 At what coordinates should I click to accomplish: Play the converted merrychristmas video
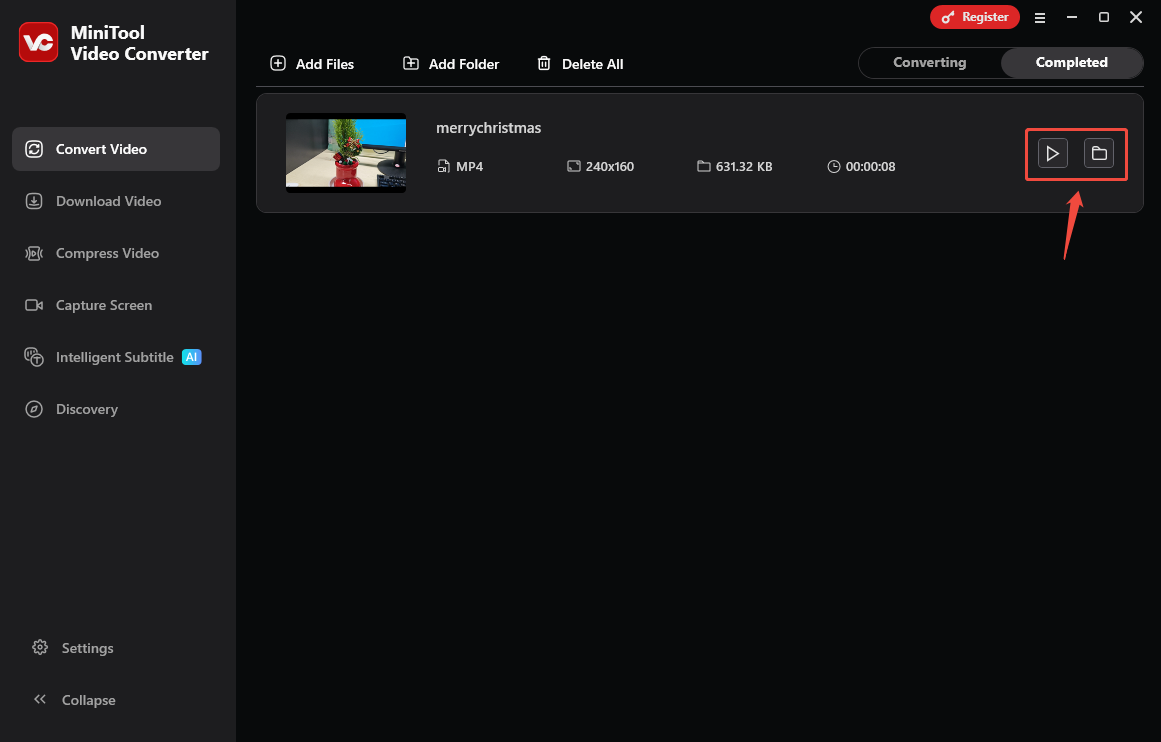click(x=1051, y=153)
